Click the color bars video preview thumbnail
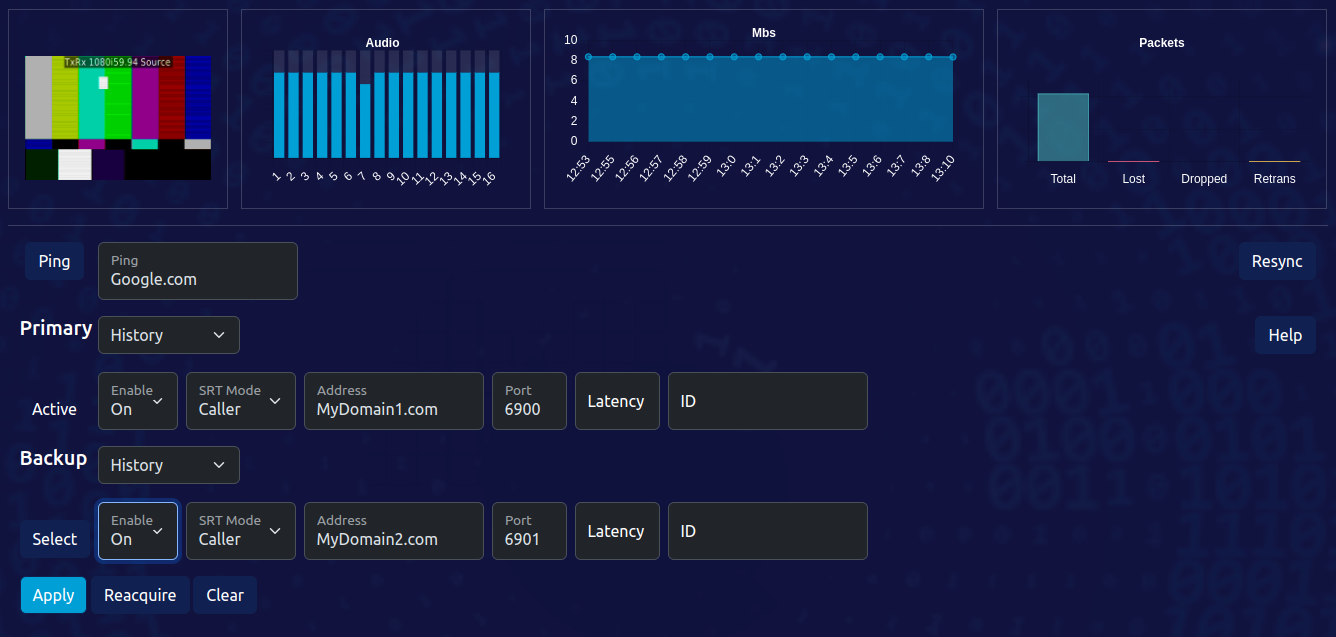Viewport: 1336px width, 637px height. (118, 118)
